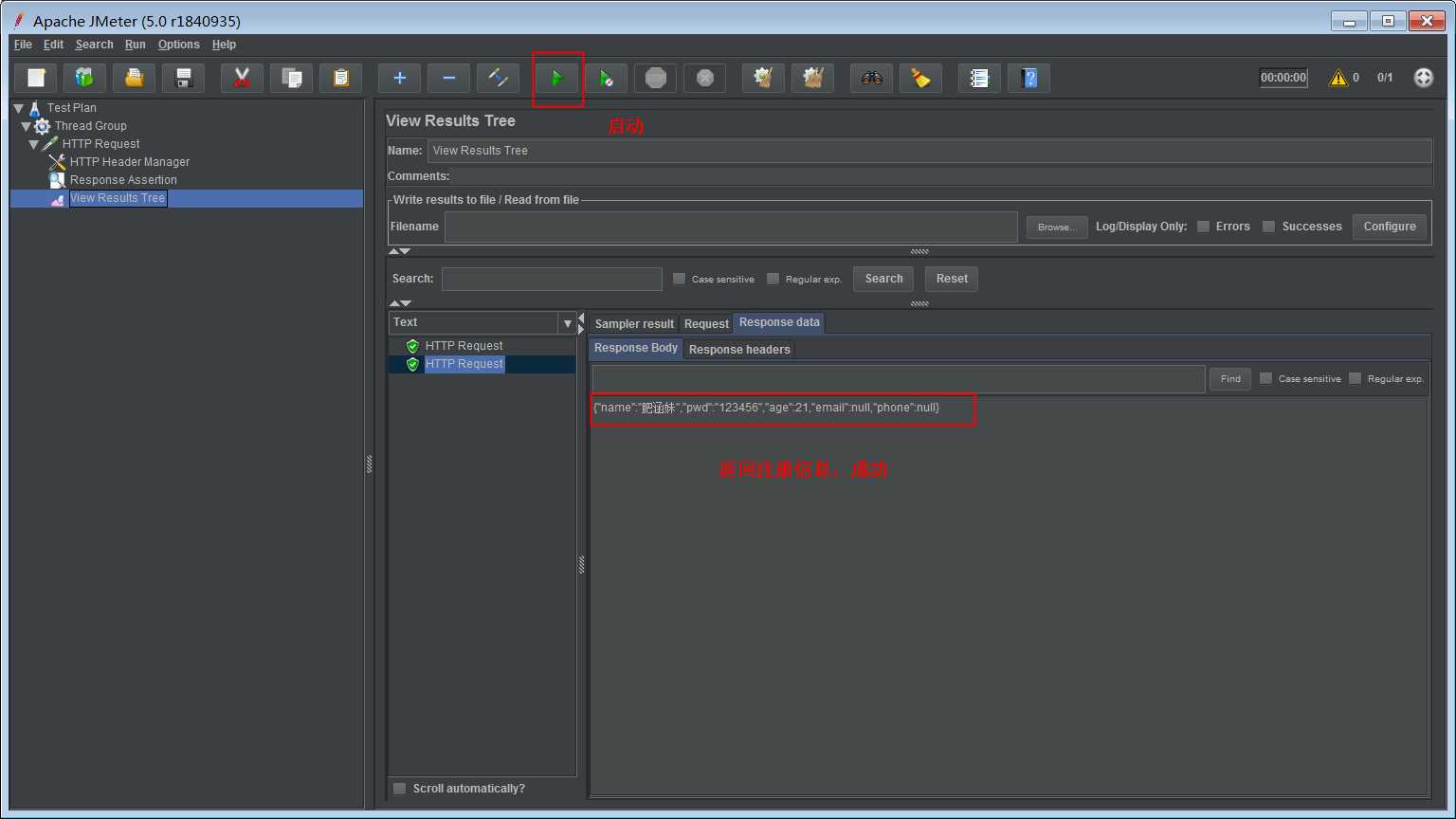Click the Reset search broom icon

pos(921,78)
